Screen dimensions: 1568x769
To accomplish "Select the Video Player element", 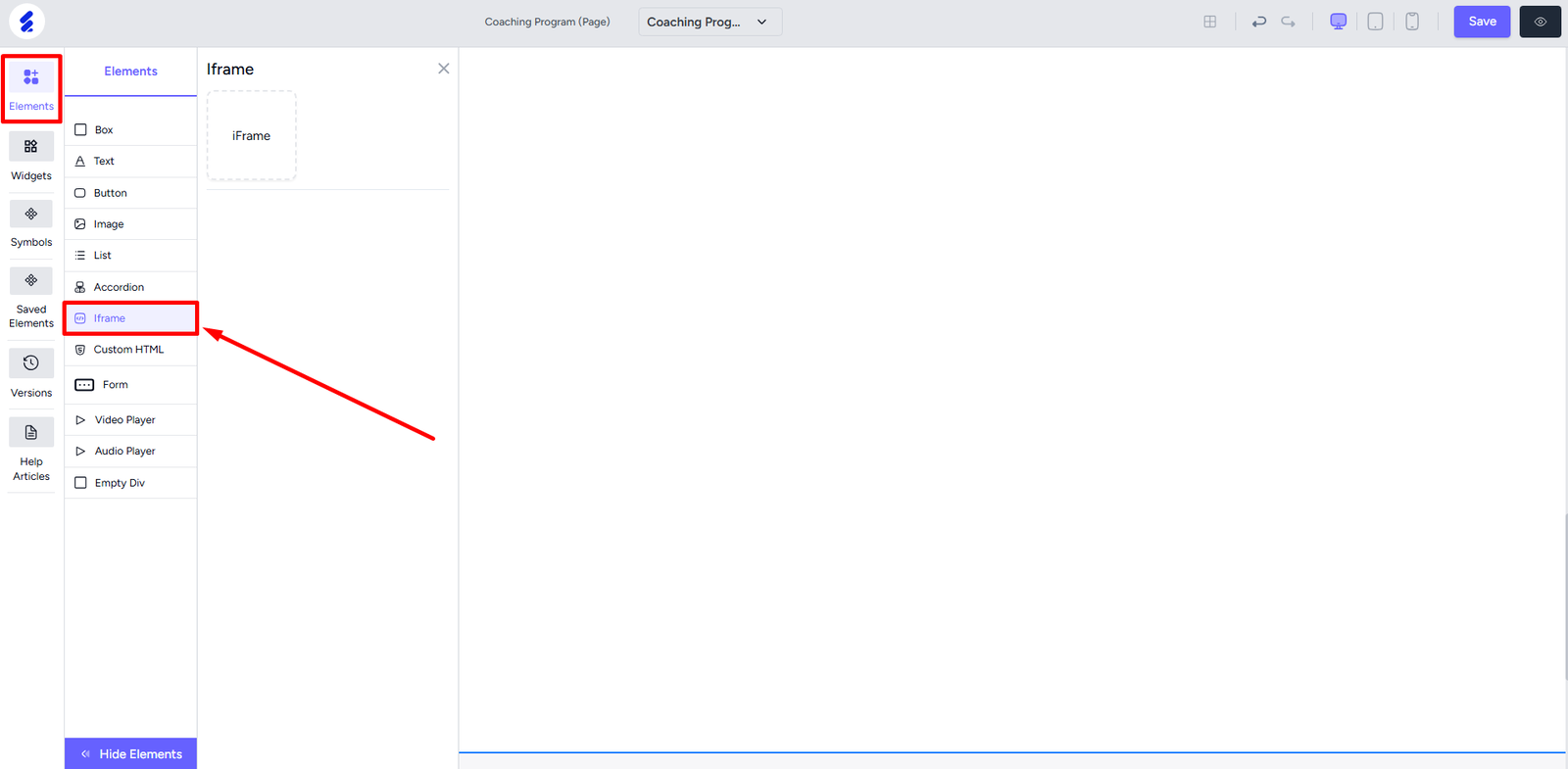I will 124,420.
